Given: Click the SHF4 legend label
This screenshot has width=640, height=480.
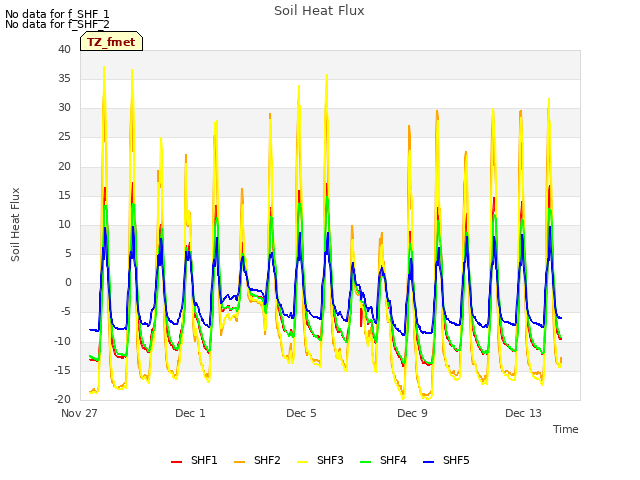Looking at the screenshot, I should [x=393, y=460].
